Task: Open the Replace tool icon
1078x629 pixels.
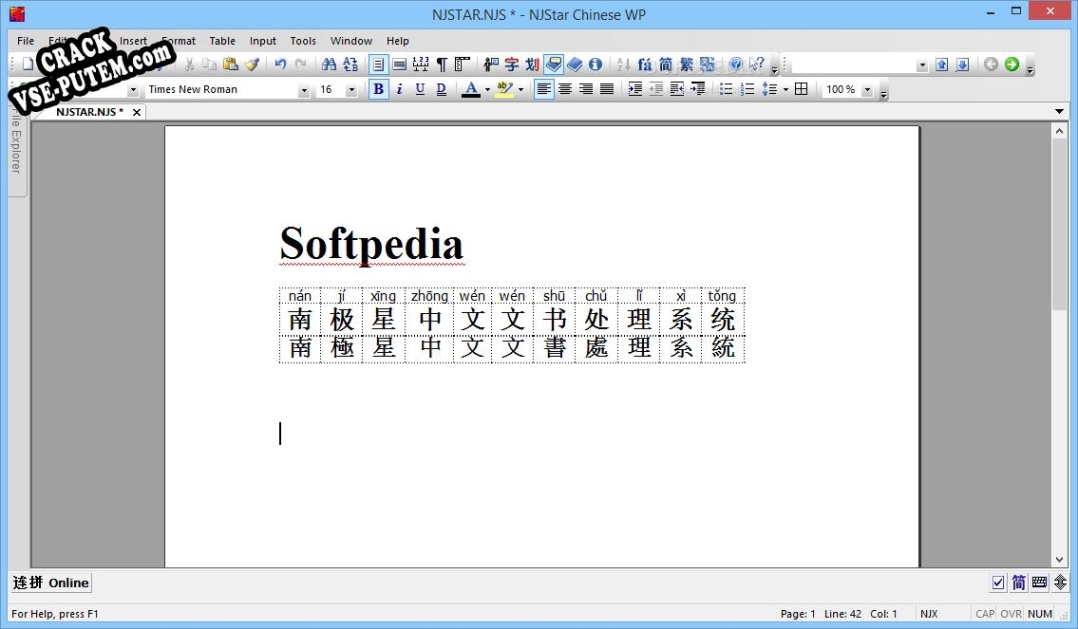Action: pyautogui.click(x=351, y=64)
